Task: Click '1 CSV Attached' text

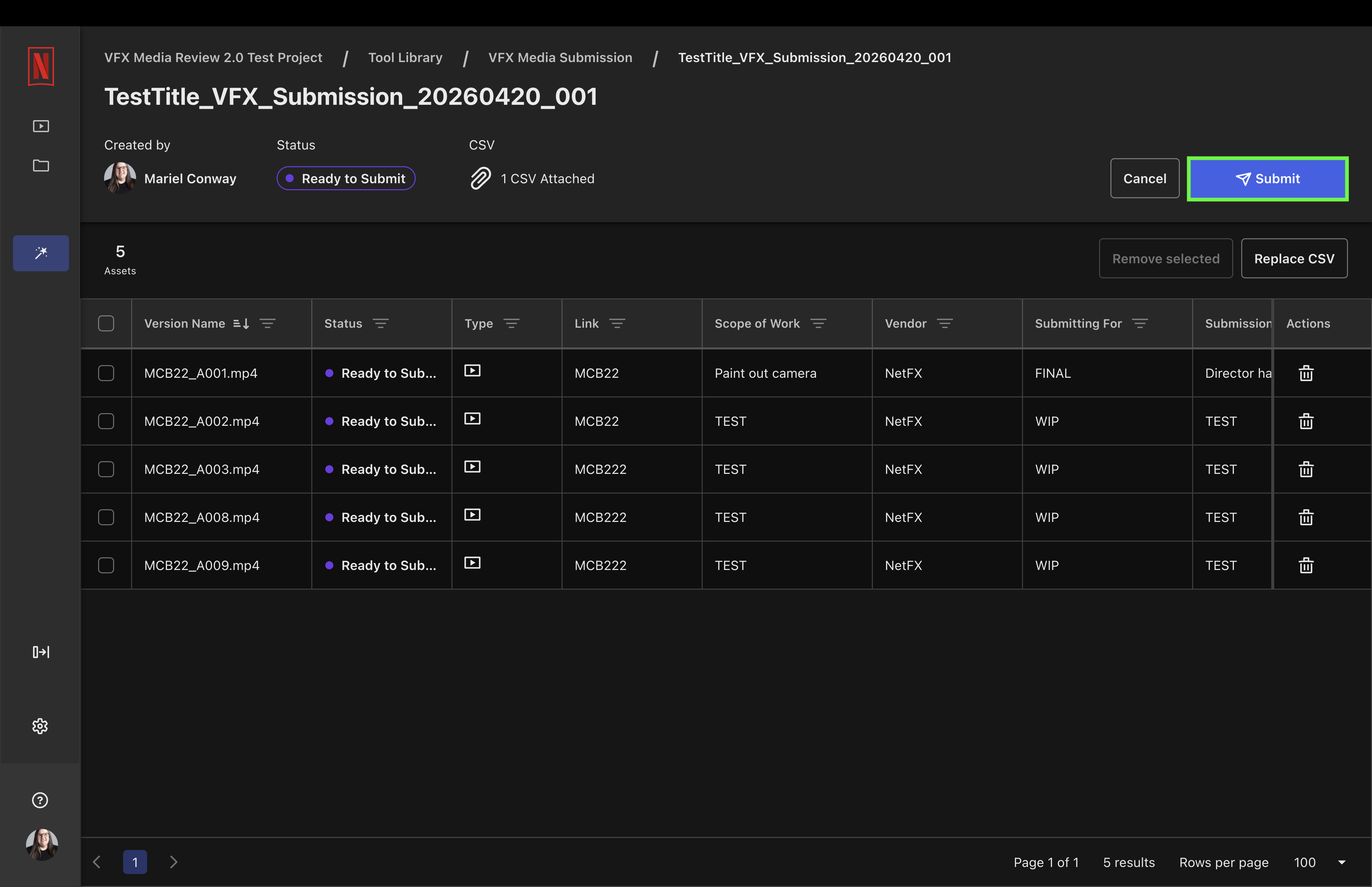Action: click(x=548, y=179)
